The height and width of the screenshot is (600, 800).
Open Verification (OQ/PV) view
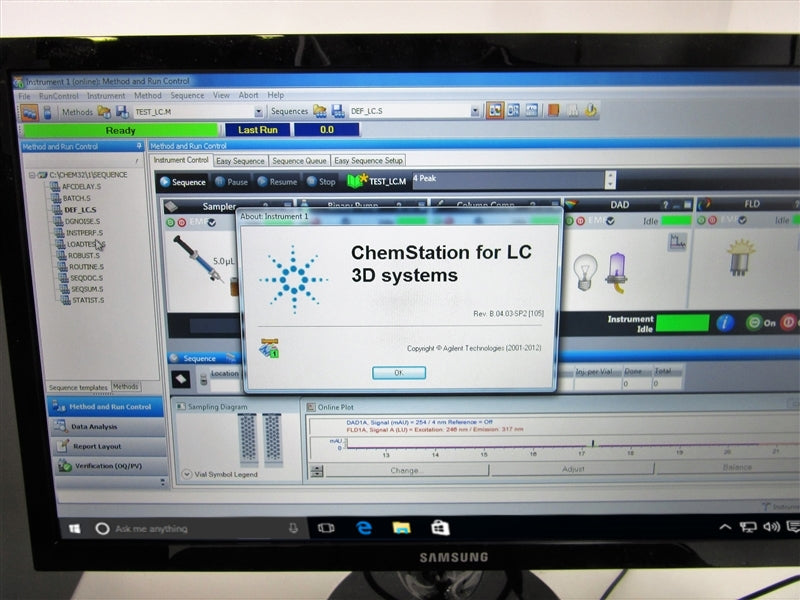pos(110,466)
